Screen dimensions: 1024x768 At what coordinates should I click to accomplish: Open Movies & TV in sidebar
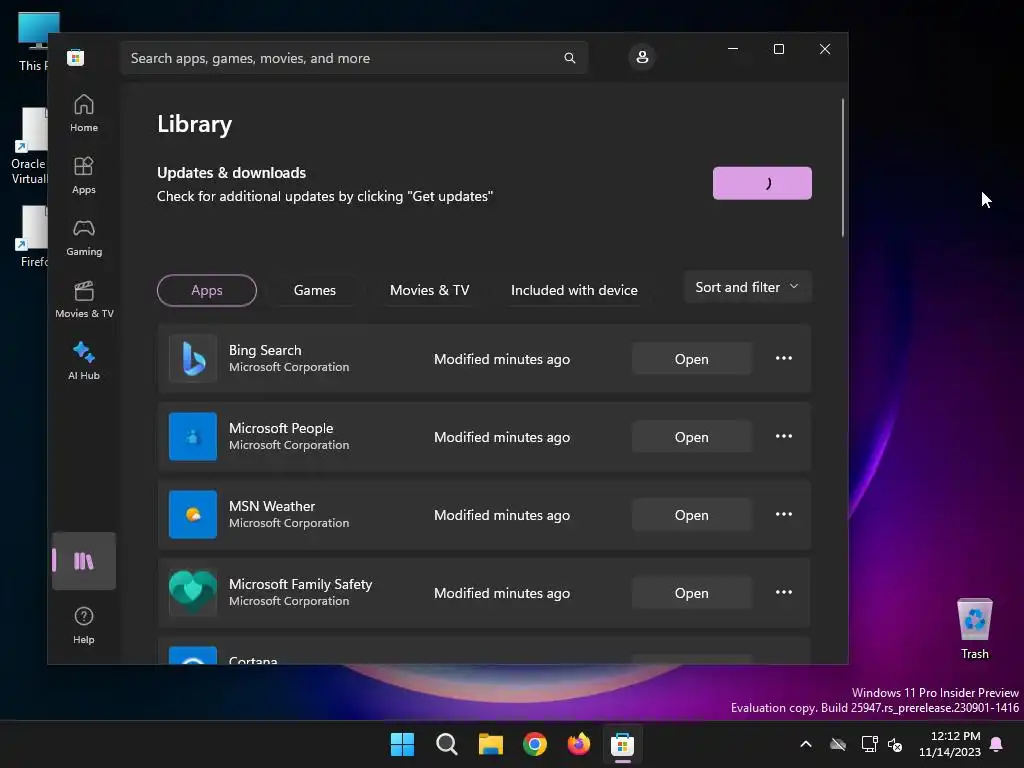click(84, 299)
